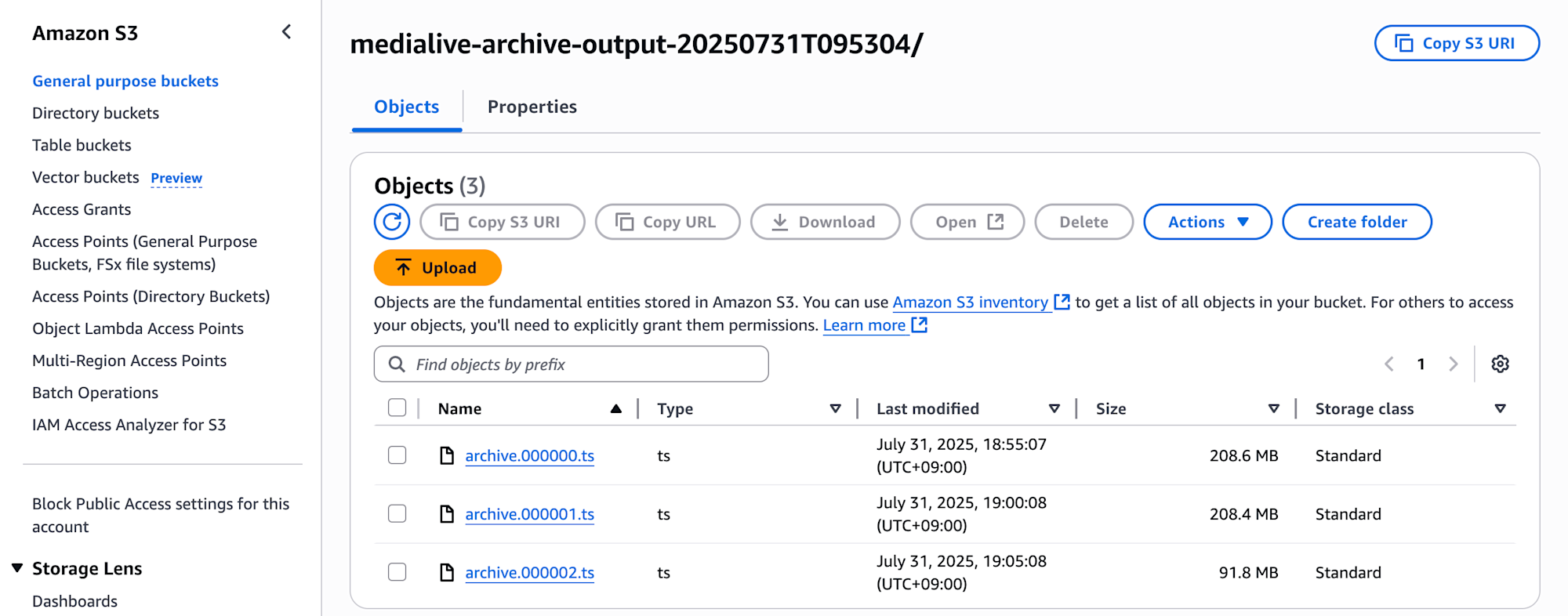This screenshot has width=1568, height=616.
Task: Click the current page number 1
Action: pos(1421,364)
